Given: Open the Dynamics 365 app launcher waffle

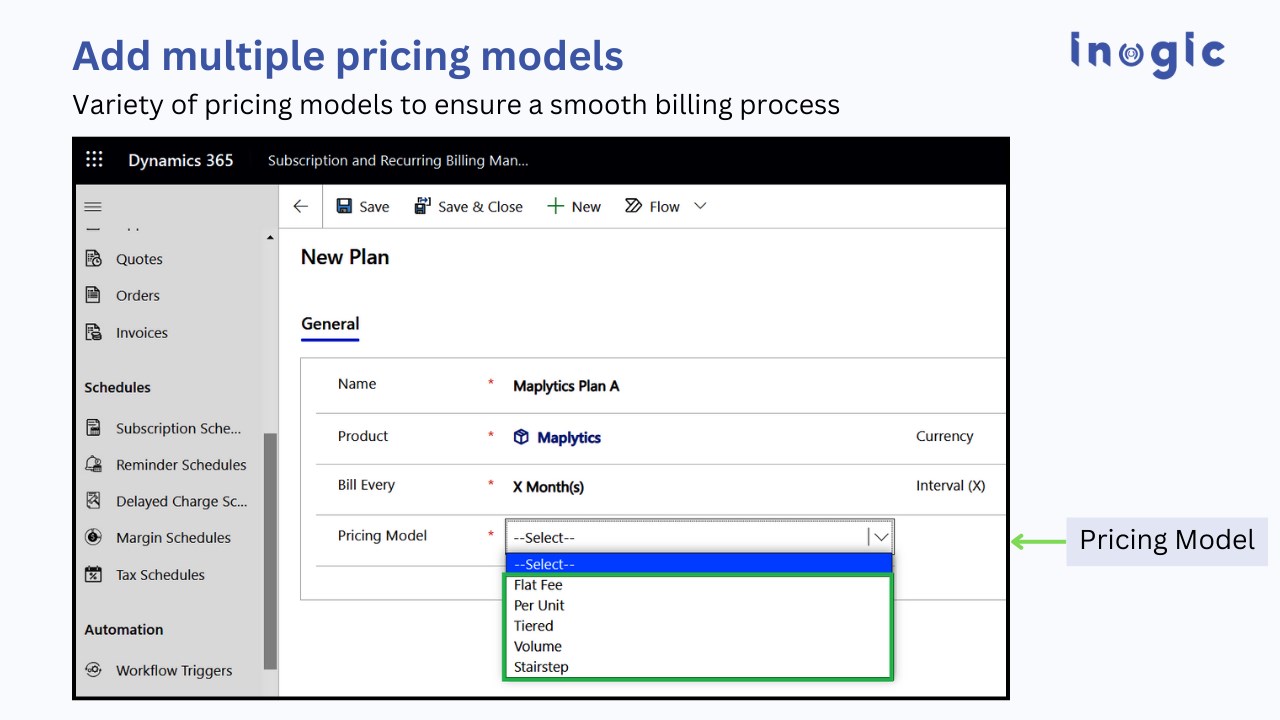Looking at the screenshot, I should point(94,160).
